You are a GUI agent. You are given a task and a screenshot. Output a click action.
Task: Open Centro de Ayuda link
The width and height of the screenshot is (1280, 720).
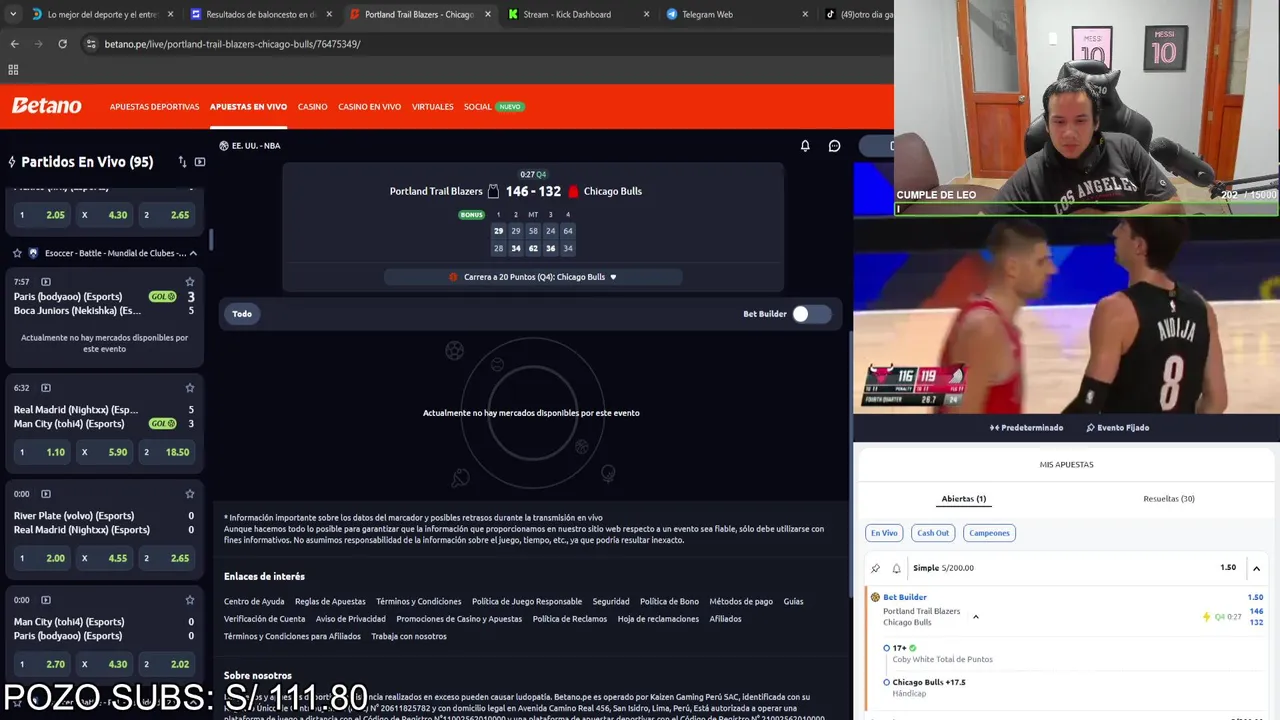pyautogui.click(x=254, y=602)
